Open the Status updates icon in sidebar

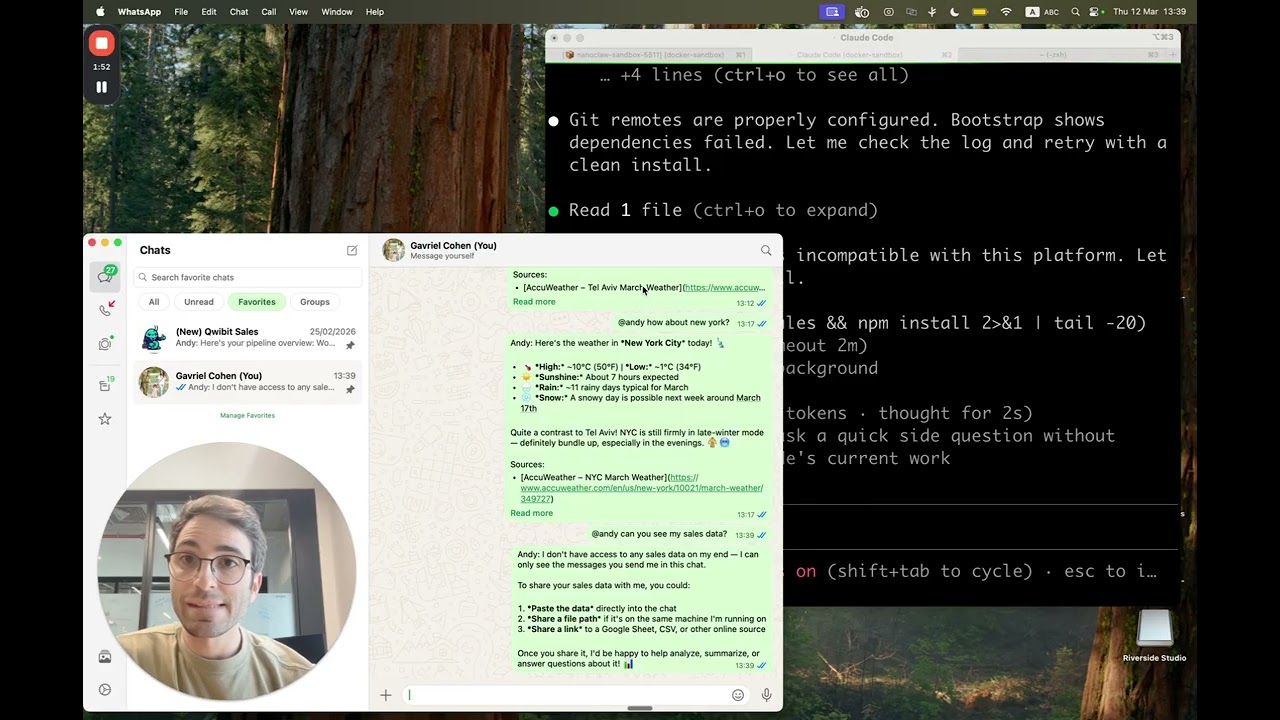(x=105, y=344)
